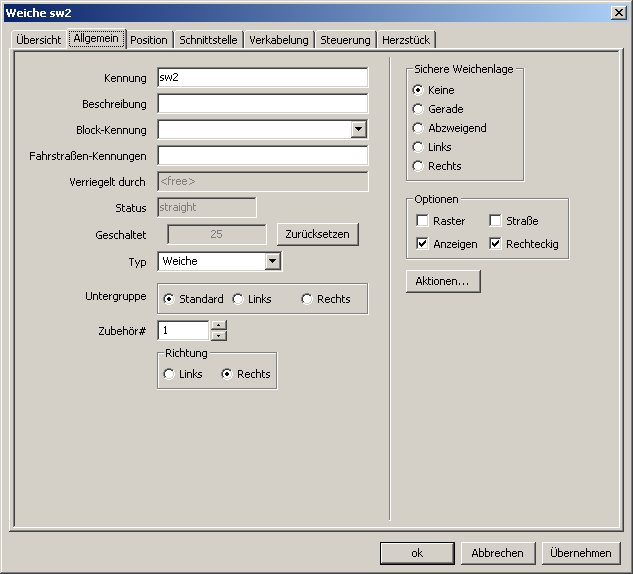The height and width of the screenshot is (574, 633).
Task: Uncheck the Anzeigen checkbox
Action: pos(422,244)
